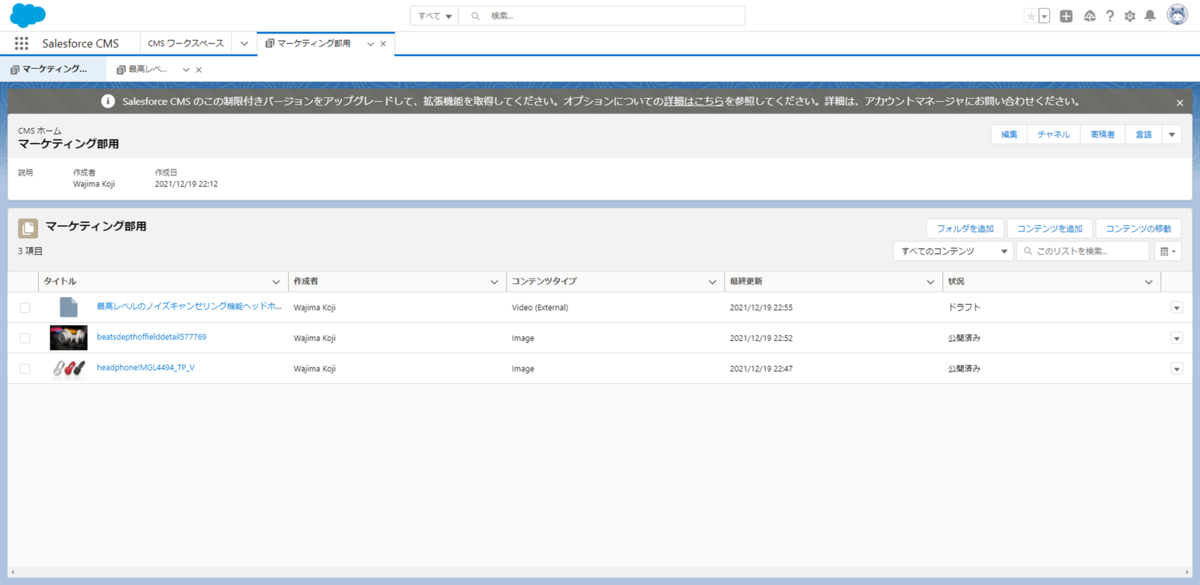Open the notifications bell icon
The height and width of the screenshot is (585, 1200).
(x=1150, y=16)
